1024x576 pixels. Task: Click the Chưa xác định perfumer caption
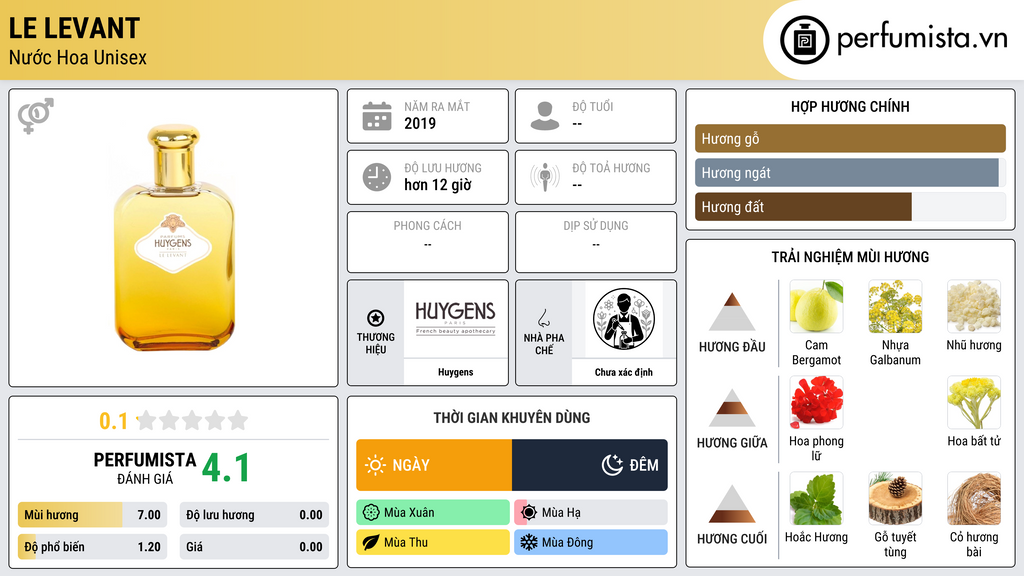[x=624, y=372]
